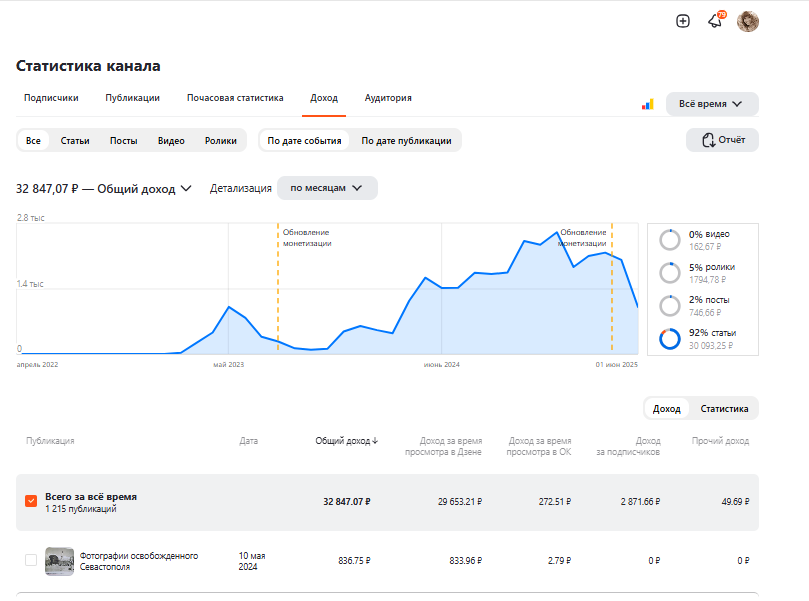809x601 pixels.
Task: Uncheck the 'Всего за всё время' checkbox
Action: (31, 501)
